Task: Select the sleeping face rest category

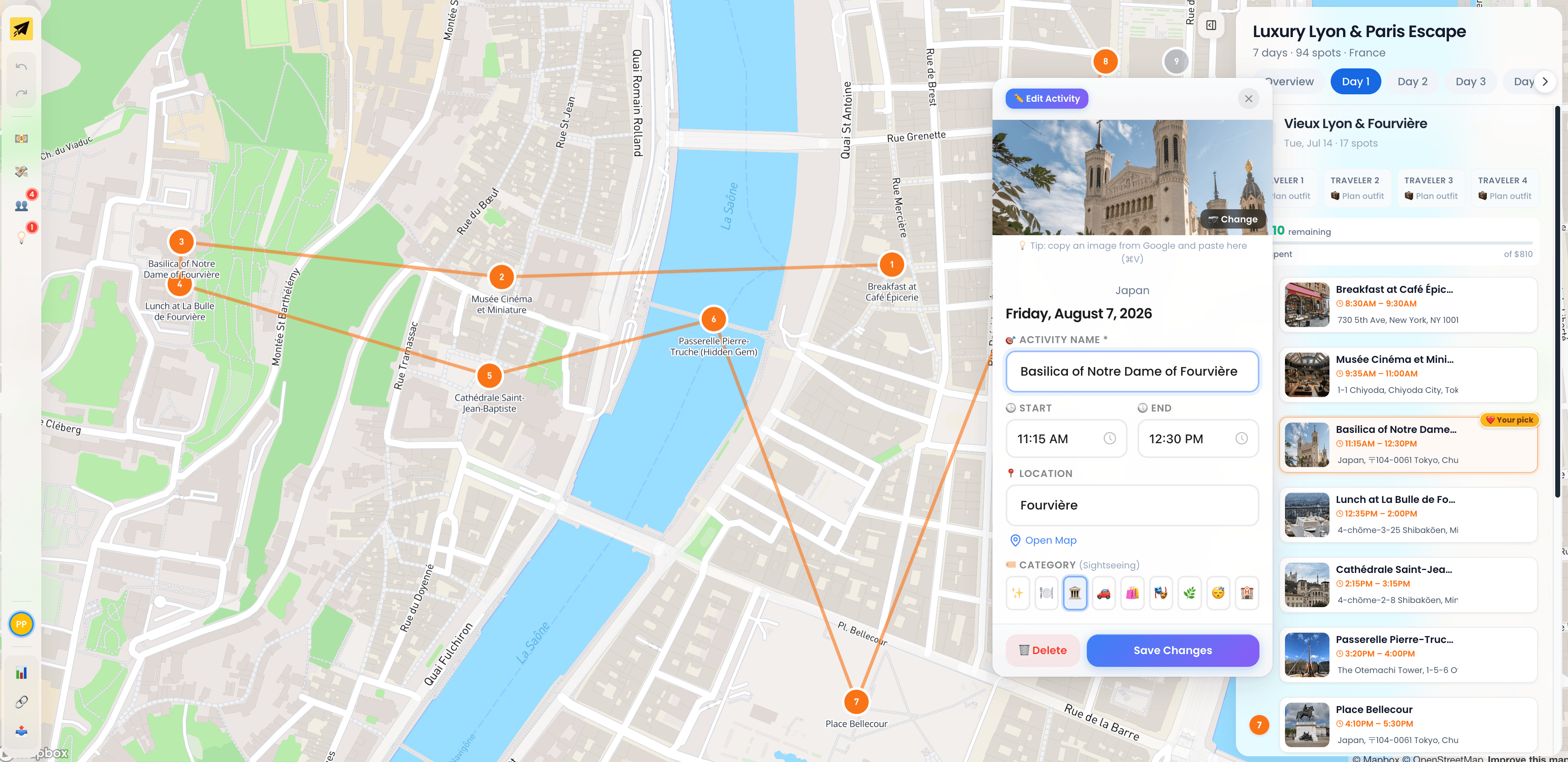Action: [1218, 593]
